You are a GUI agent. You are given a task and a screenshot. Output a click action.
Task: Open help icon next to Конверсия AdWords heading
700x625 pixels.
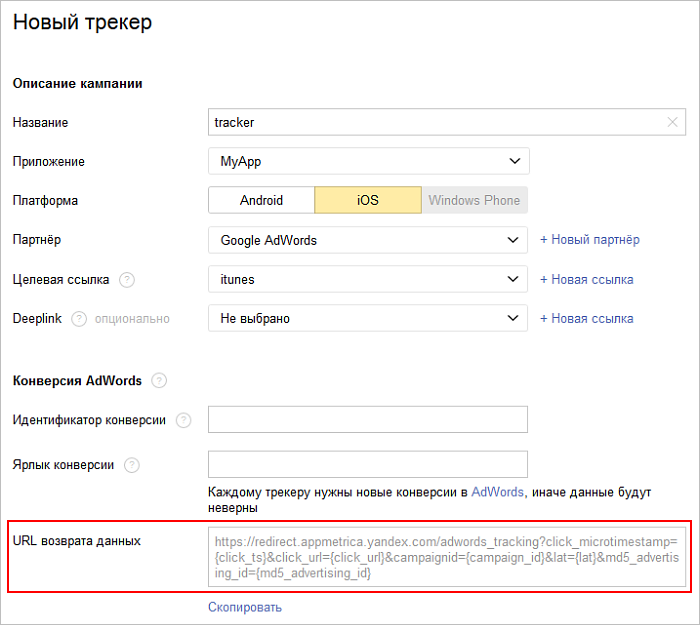[x=159, y=381]
